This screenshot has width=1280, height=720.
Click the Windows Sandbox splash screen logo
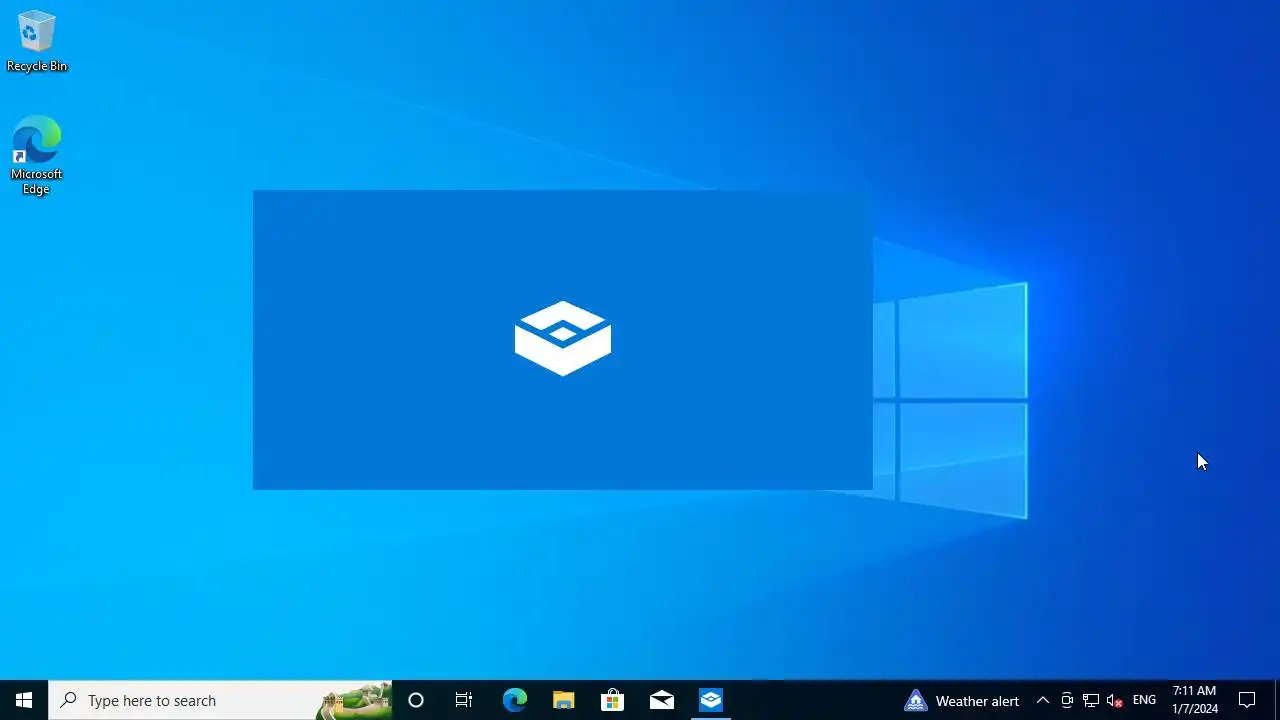click(563, 338)
